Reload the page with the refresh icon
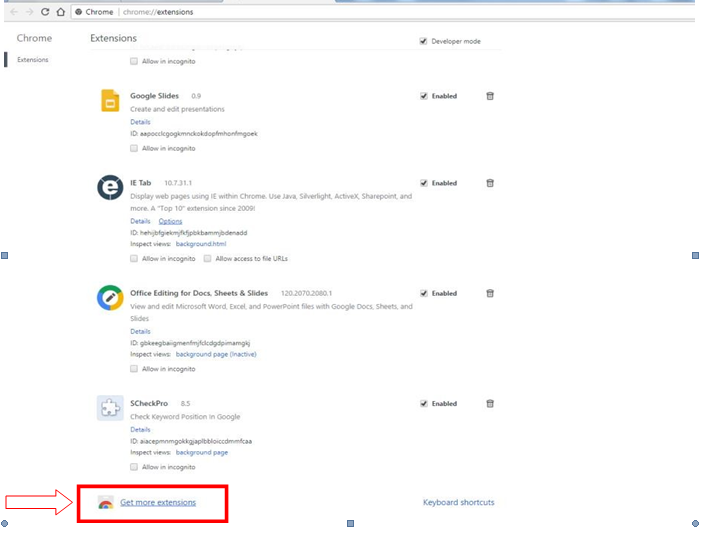707x535 pixels. pos(45,12)
